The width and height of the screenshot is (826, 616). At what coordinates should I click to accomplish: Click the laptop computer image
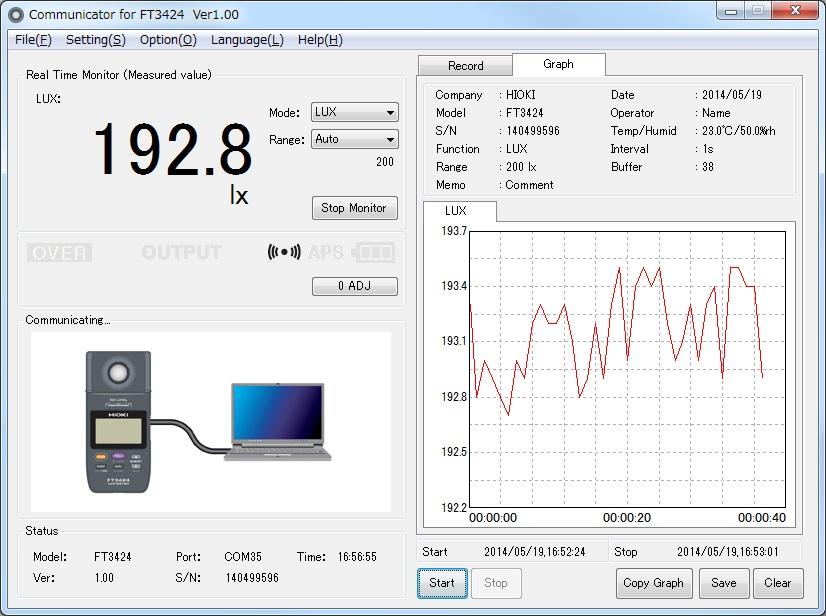278,422
